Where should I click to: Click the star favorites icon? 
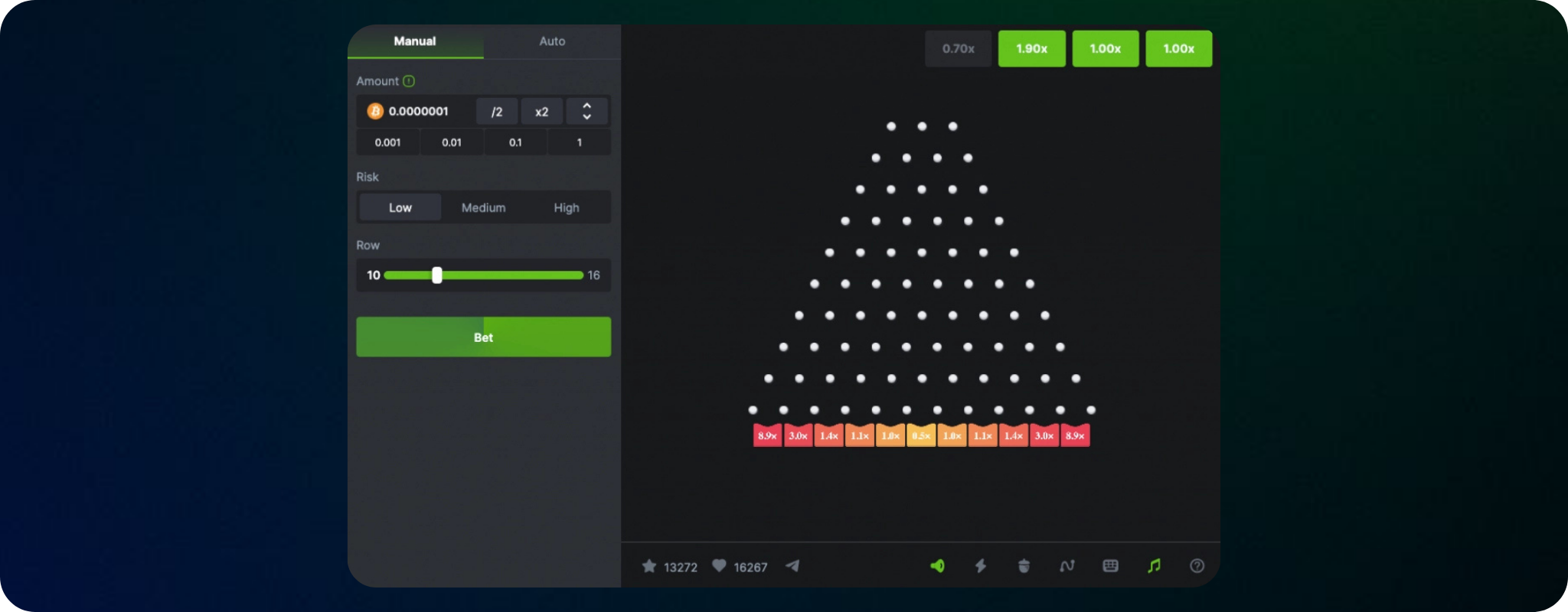tap(649, 566)
